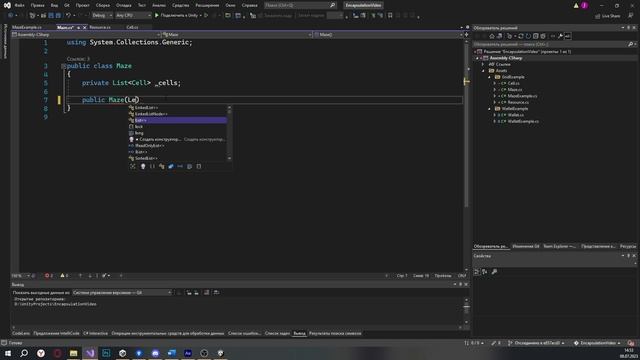Click the Windows Start button
Screen dimensions: 640x360
point(8,353)
